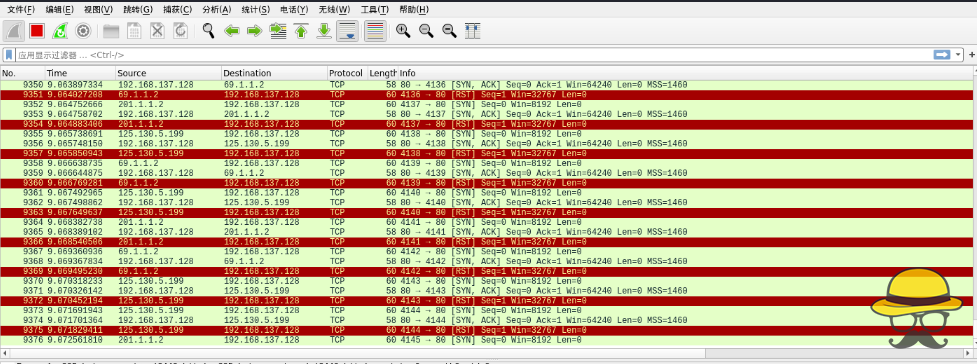Close capture file using the X document icon
This screenshot has height=364, width=979.
coord(157,31)
